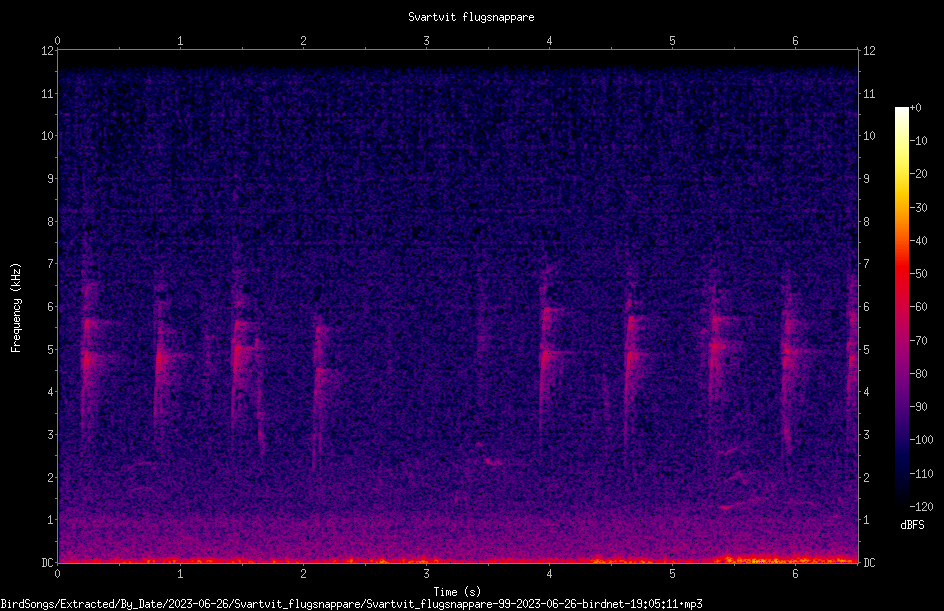944x611 pixels.
Task: Click the '-20' color scale value
Action: [918, 174]
